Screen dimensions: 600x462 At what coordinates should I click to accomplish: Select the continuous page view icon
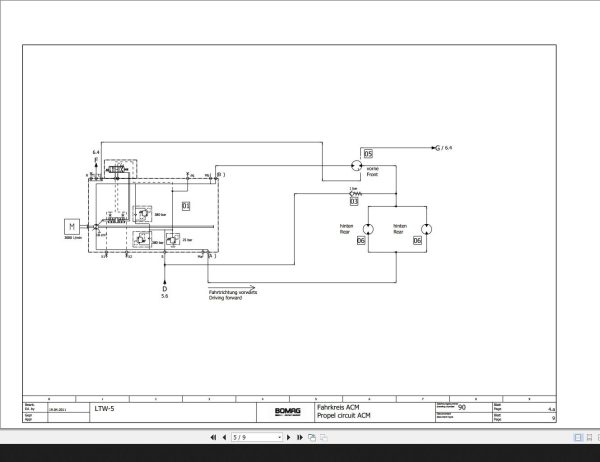click(x=589, y=437)
